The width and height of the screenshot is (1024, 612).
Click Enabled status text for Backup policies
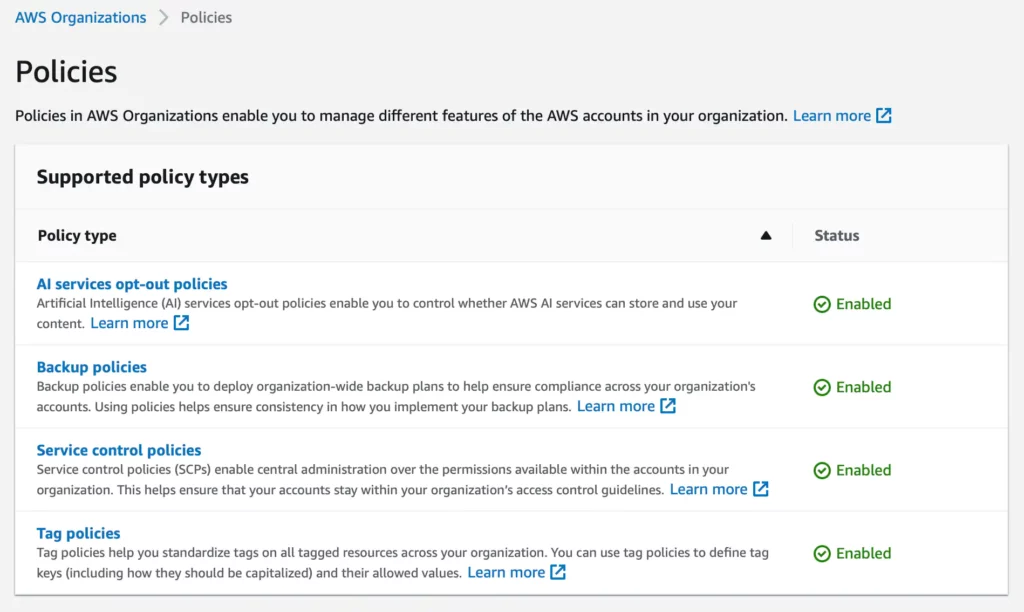863,387
